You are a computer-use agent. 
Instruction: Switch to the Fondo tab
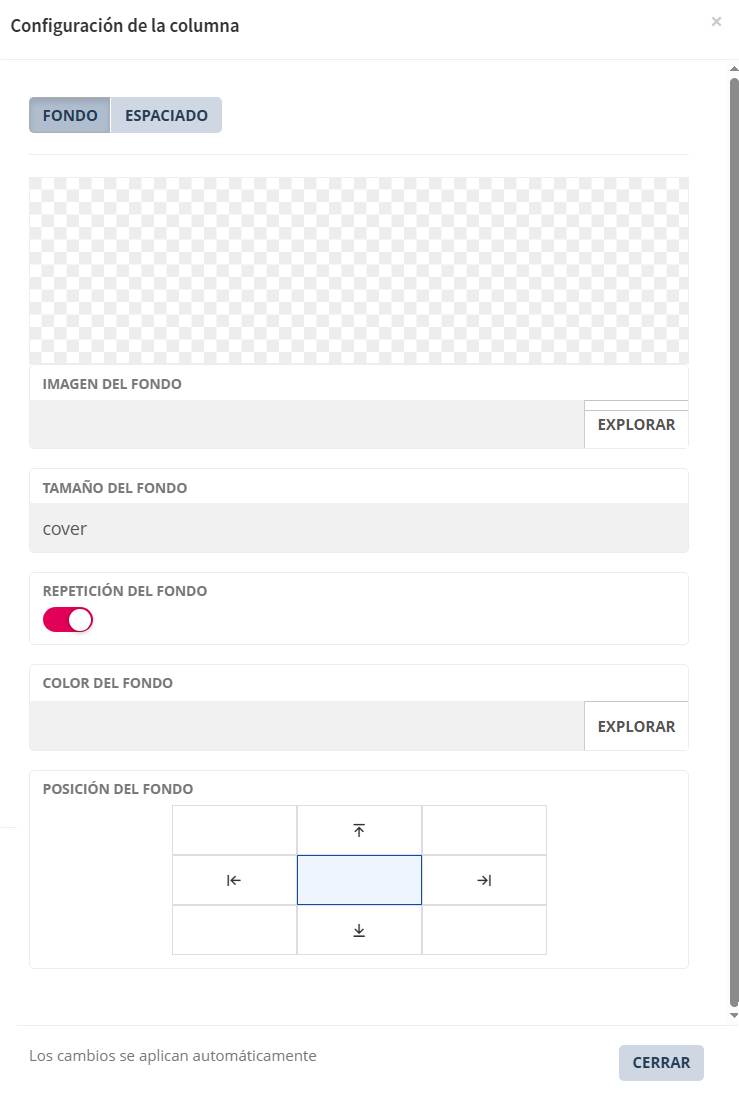click(70, 115)
